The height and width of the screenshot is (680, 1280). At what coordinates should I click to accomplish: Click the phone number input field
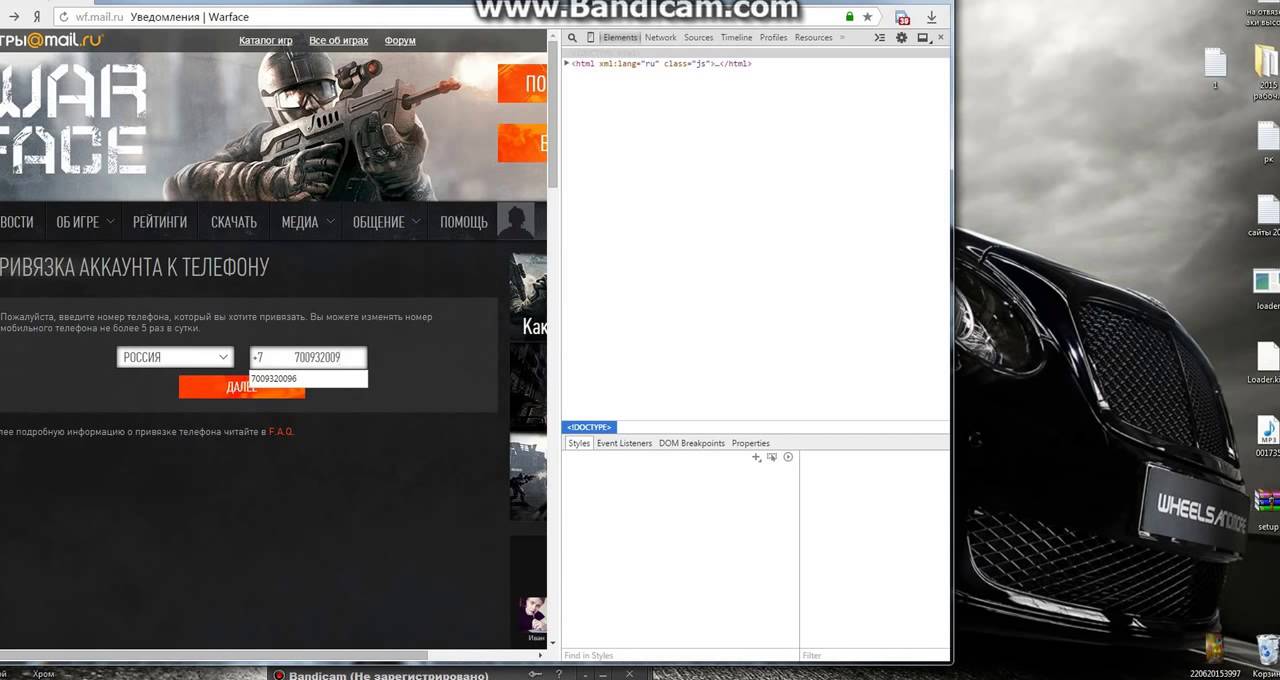click(x=308, y=357)
